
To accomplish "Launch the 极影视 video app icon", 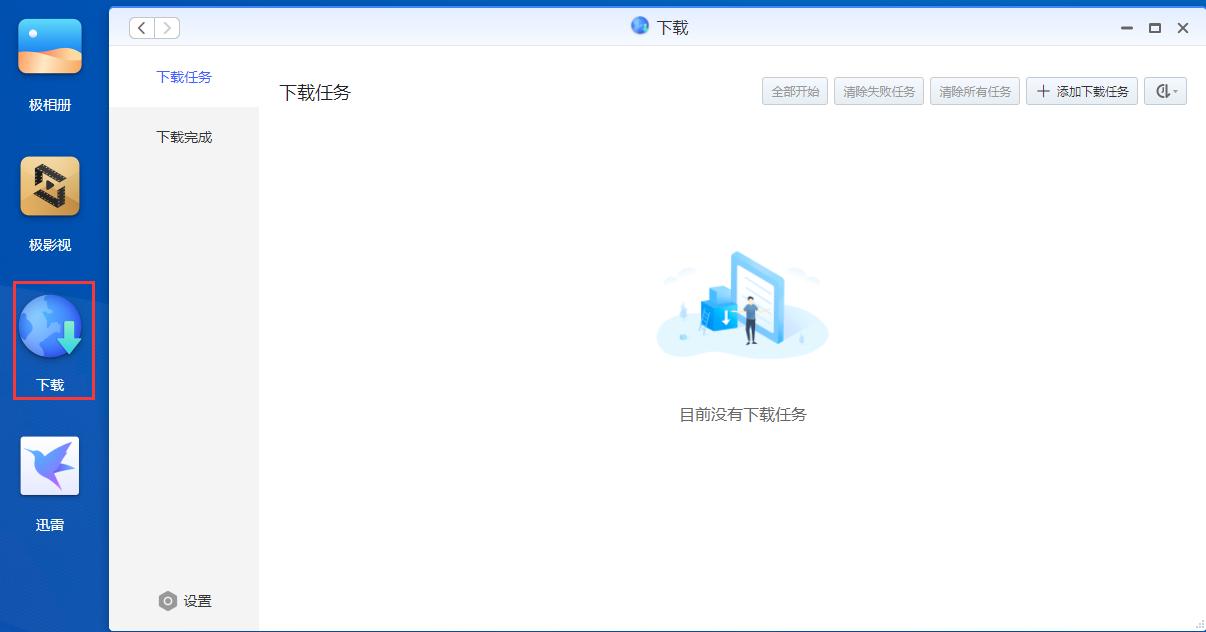I will tap(50, 186).
